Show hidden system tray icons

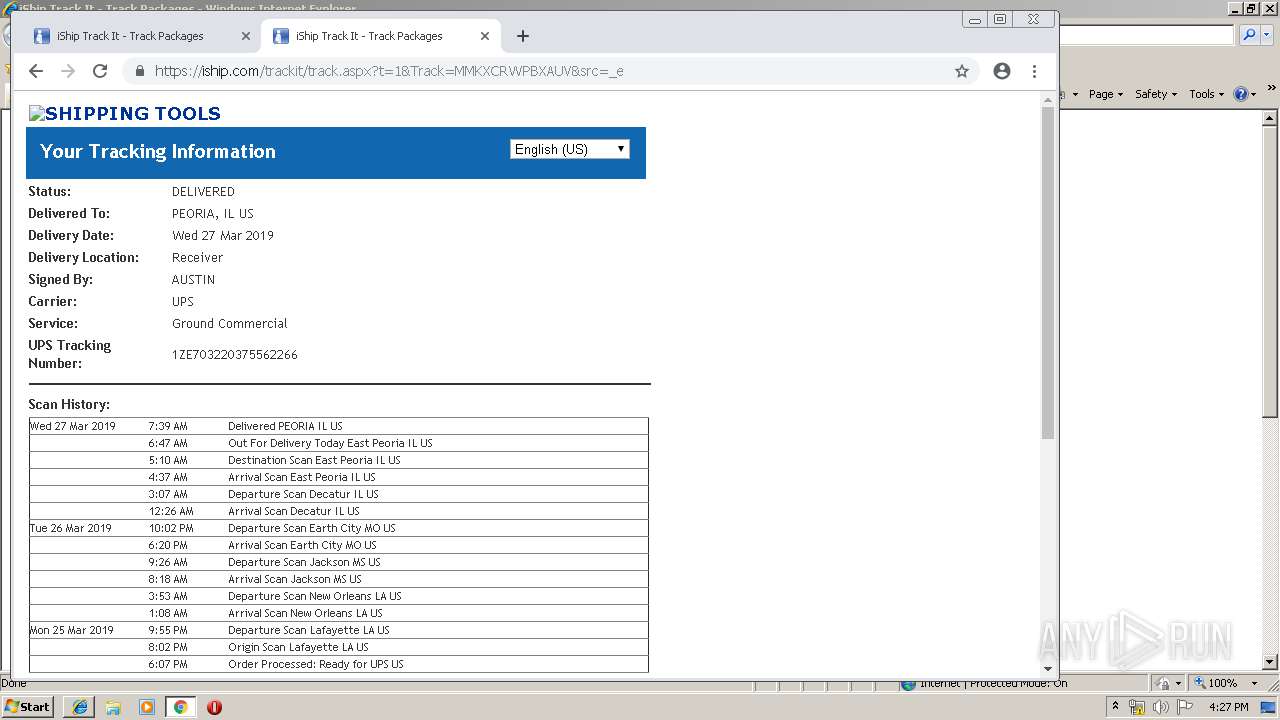[x=1116, y=706]
